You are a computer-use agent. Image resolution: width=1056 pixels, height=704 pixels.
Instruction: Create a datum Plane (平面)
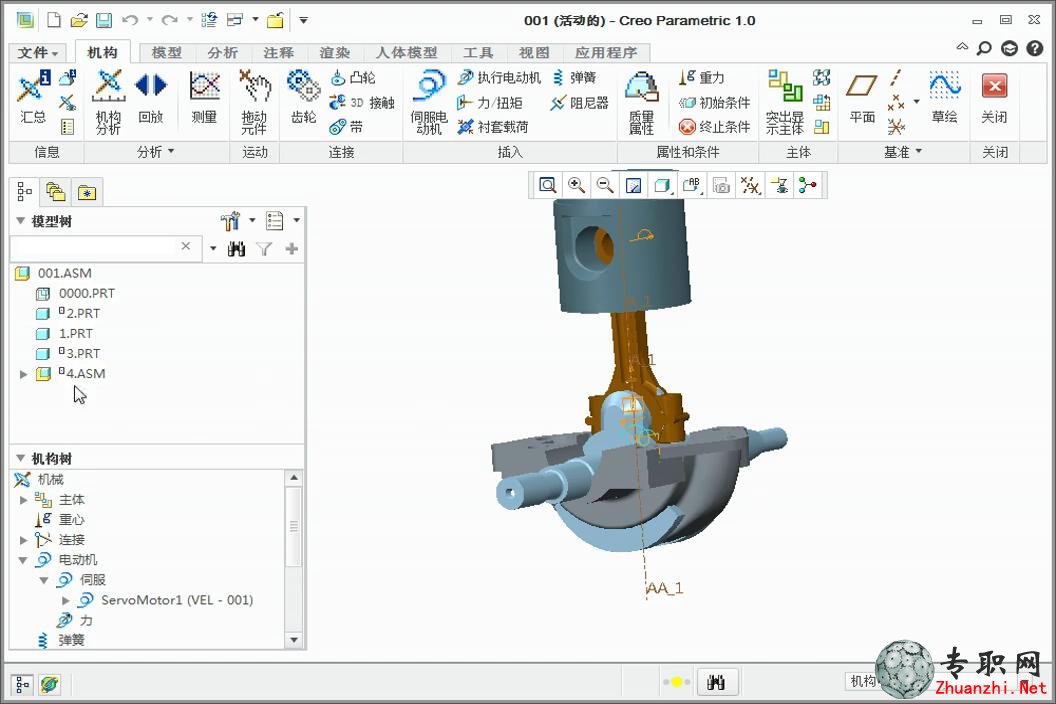point(862,98)
